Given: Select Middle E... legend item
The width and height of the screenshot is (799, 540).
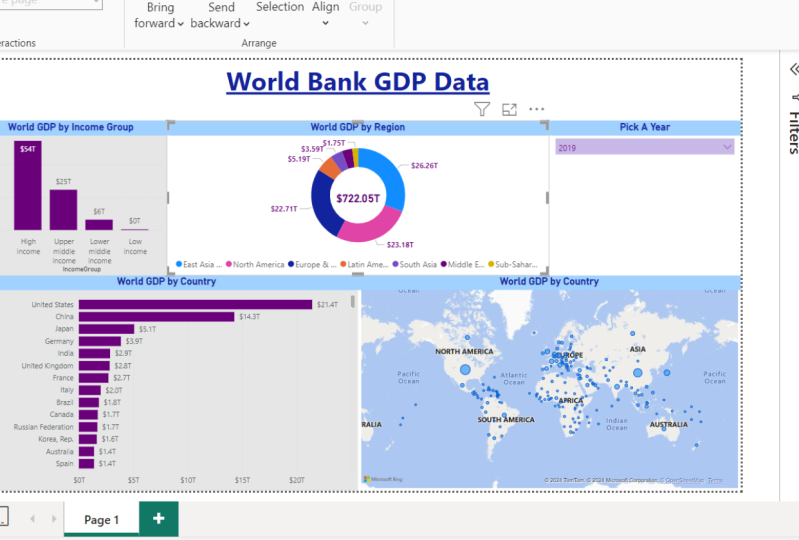Looking at the screenshot, I should pyautogui.click(x=463, y=264).
